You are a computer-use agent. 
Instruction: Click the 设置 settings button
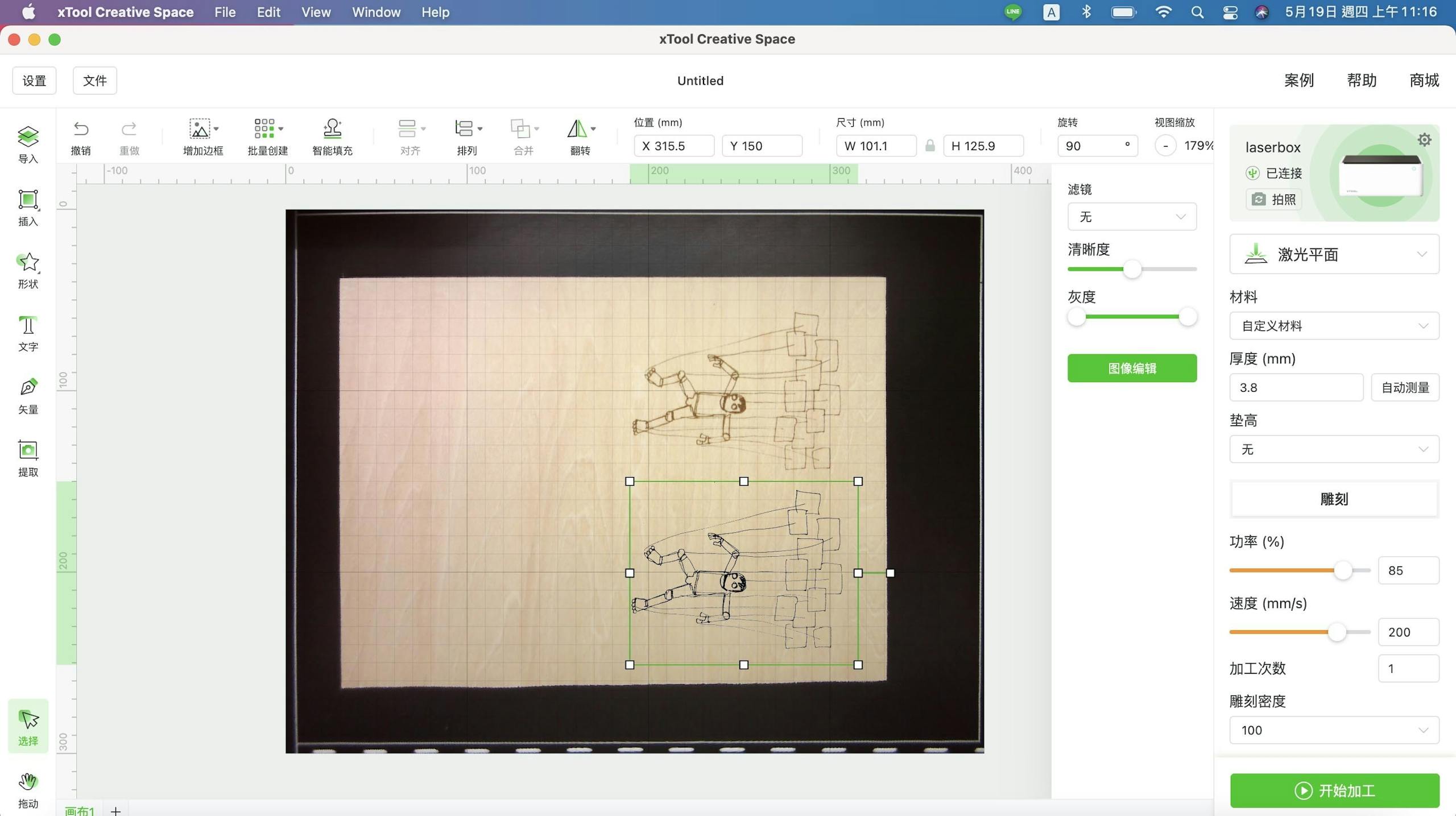34,81
